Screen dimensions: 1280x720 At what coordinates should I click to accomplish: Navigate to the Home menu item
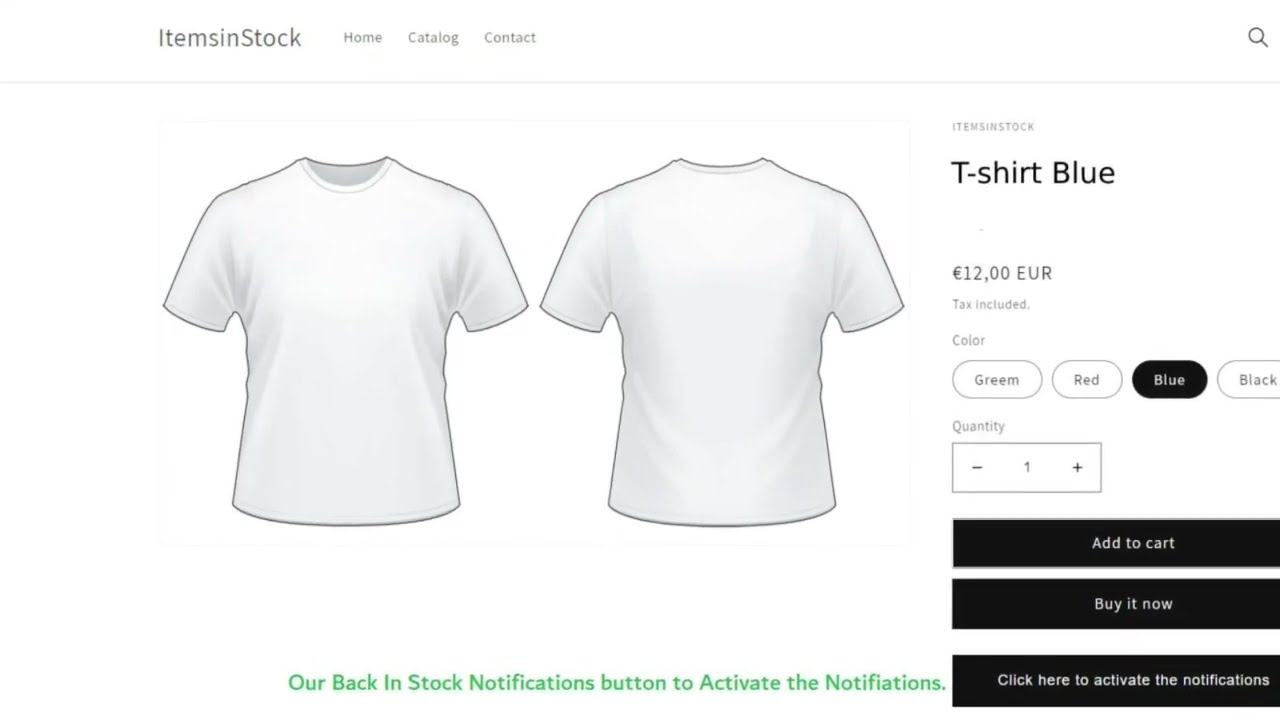[x=362, y=37]
